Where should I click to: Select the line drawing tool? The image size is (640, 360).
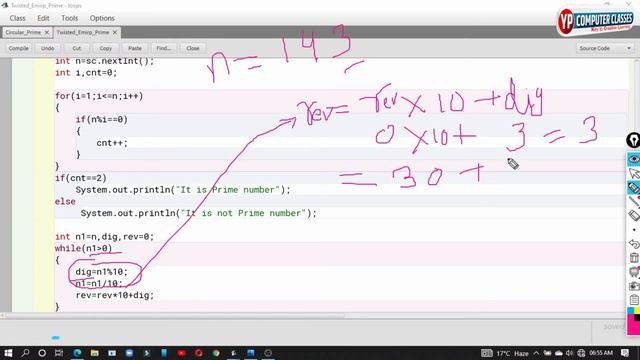[633, 202]
